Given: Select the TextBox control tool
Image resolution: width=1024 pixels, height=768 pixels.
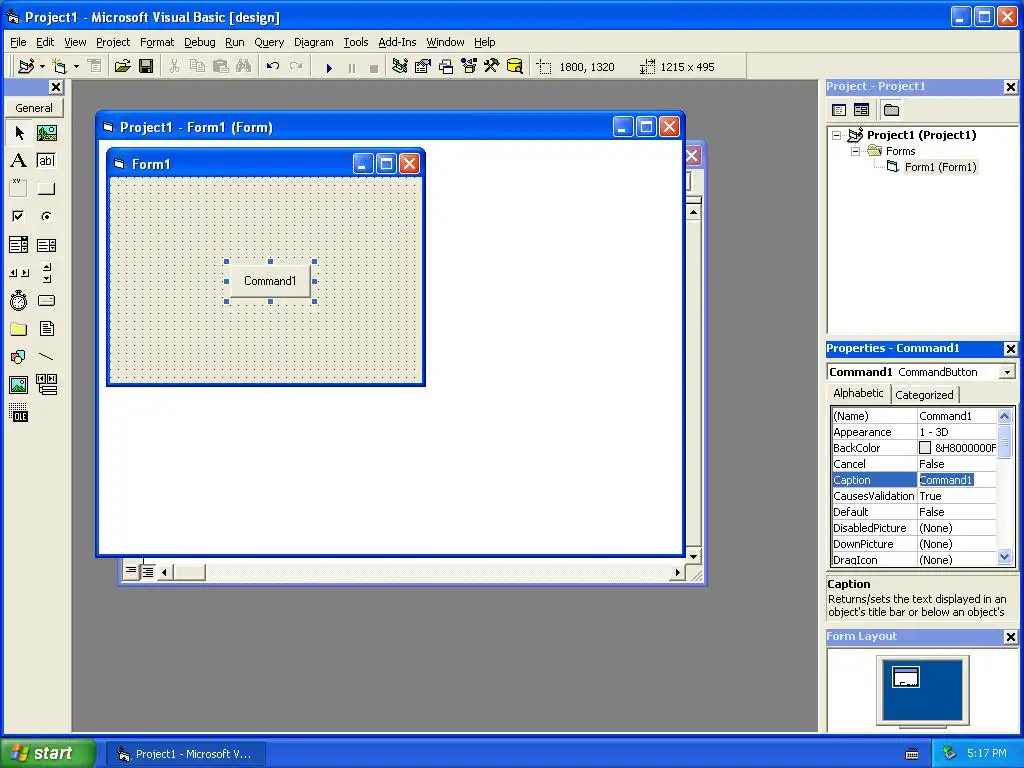Looking at the screenshot, I should pos(46,161).
